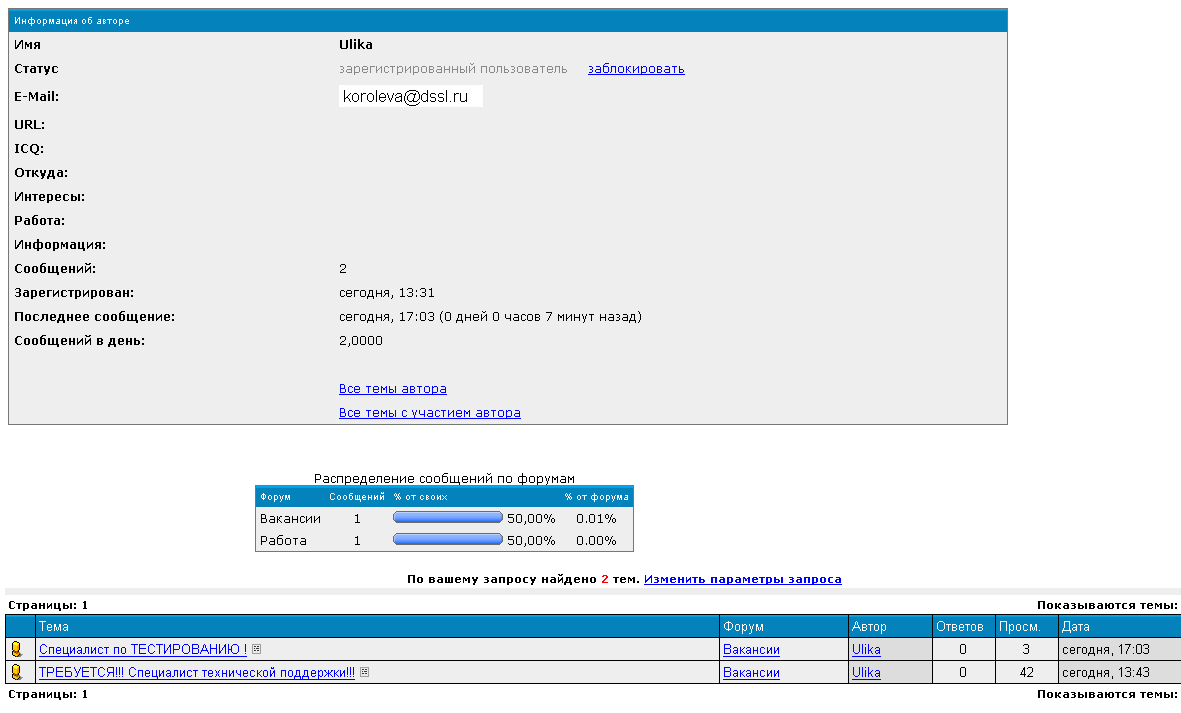Click the koroleva@dssl.ru email field
This screenshot has width=1181, height=713.
pos(410,97)
